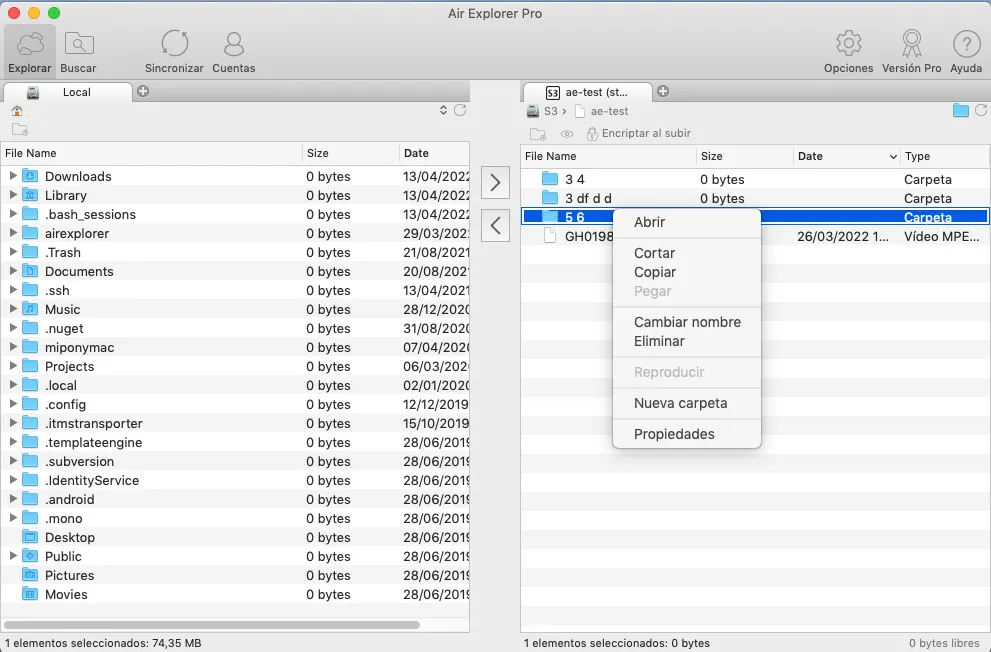991x652 pixels.
Task: Expand the Documents folder
Action: [13, 270]
